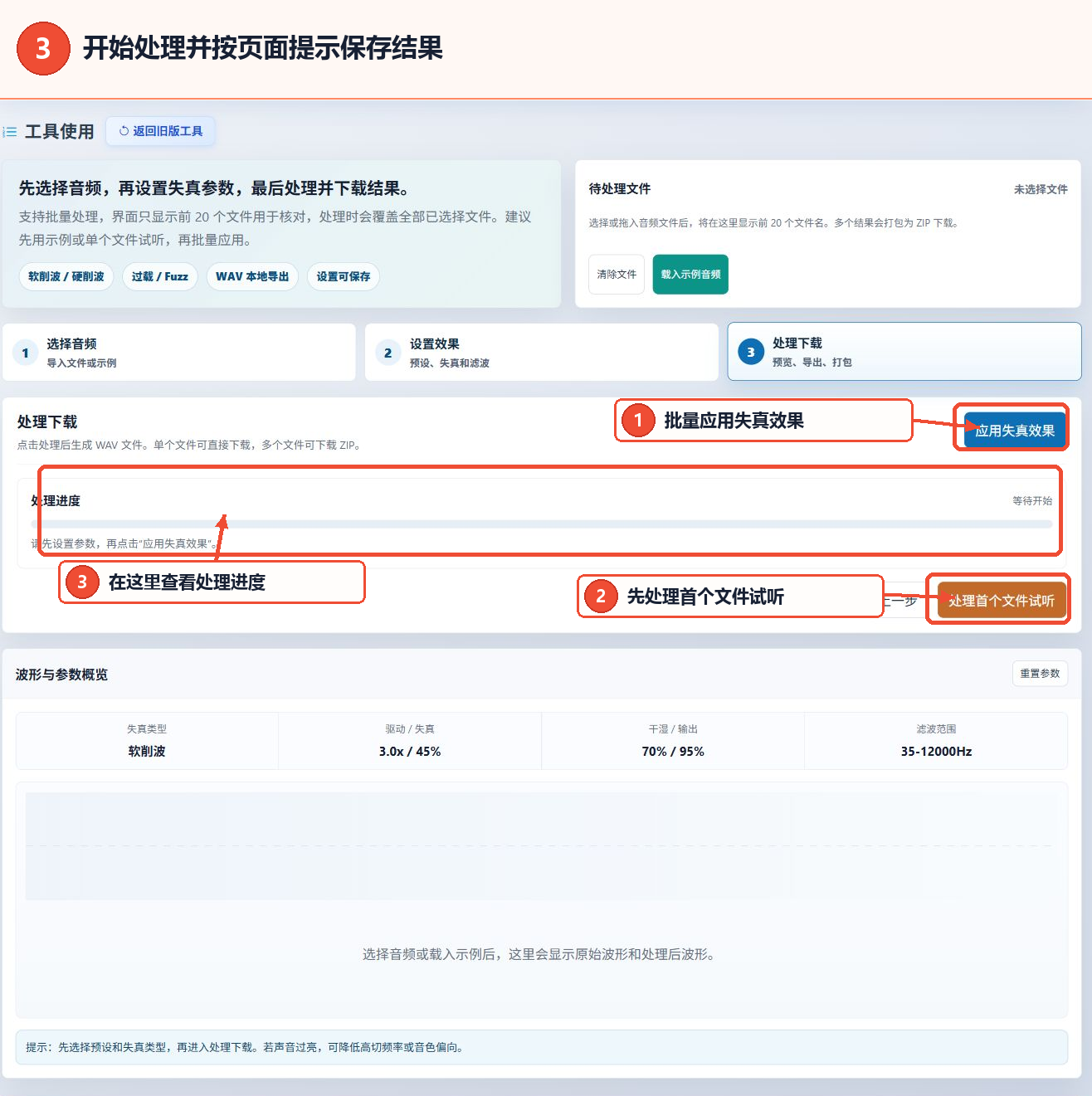Click the 处理进度 progress bar

[542, 524]
